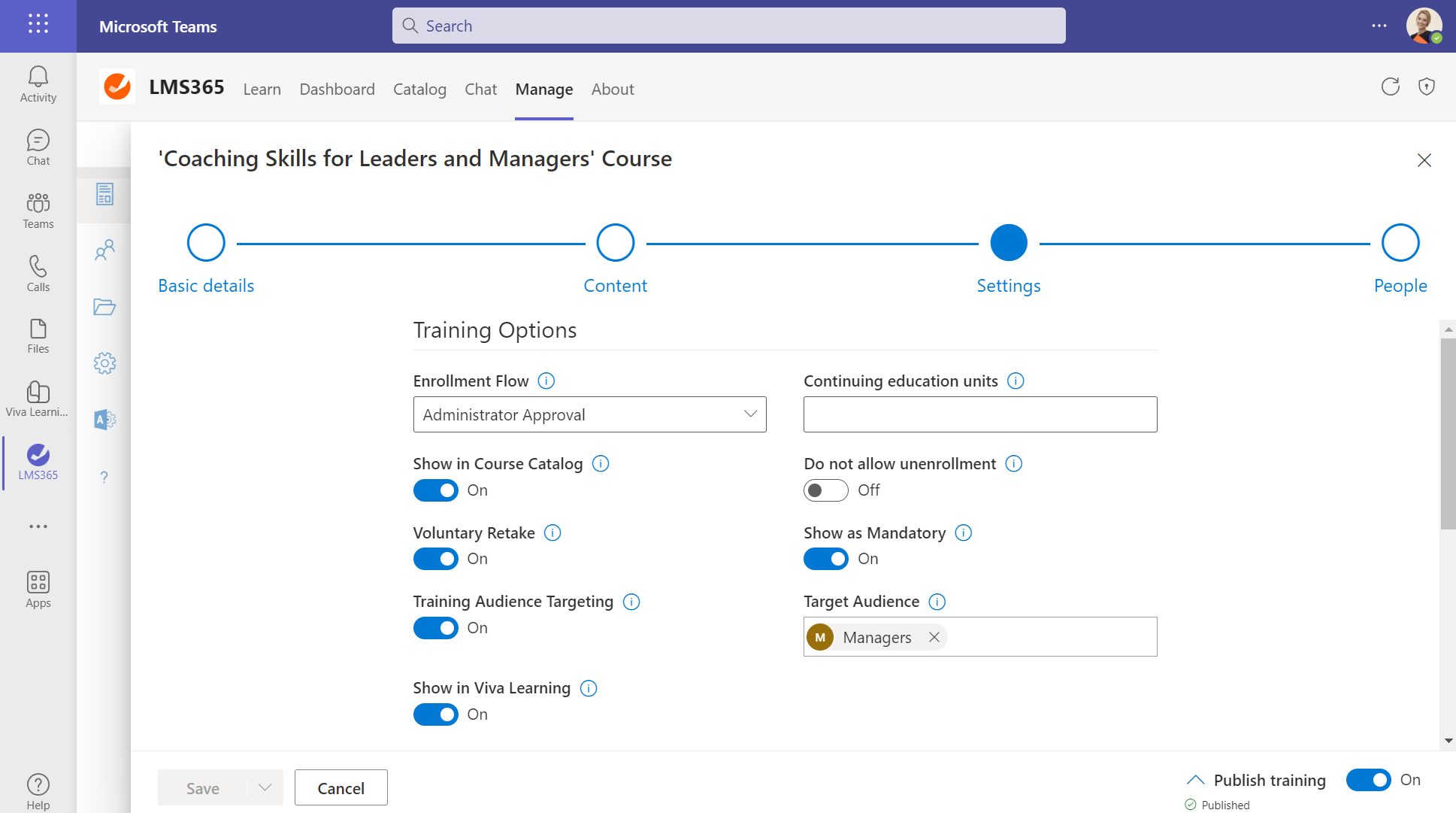The height and width of the screenshot is (813, 1456).
Task: Go to People step
Action: [1400, 242]
